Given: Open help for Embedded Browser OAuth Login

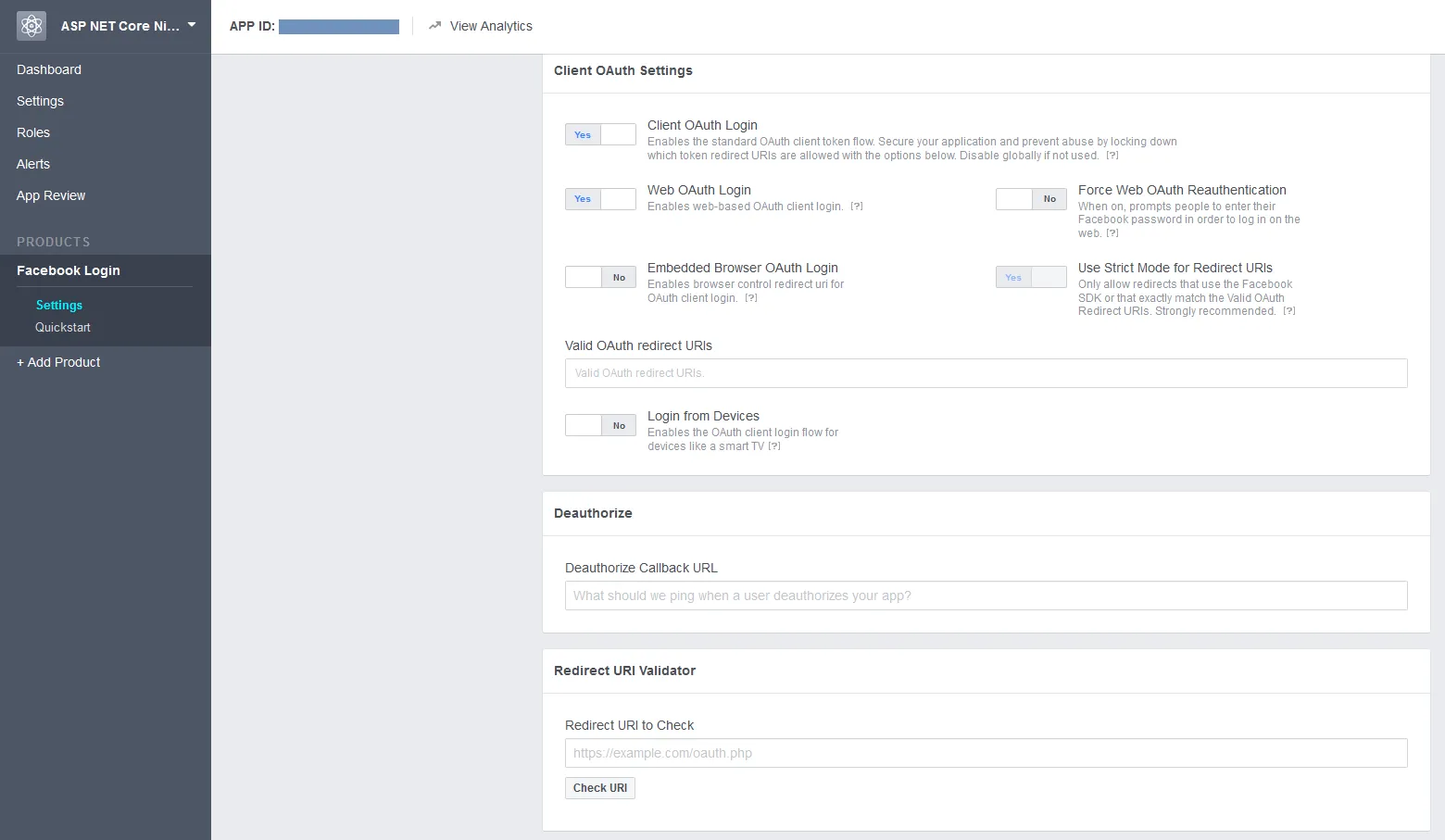Looking at the screenshot, I should pos(751,298).
